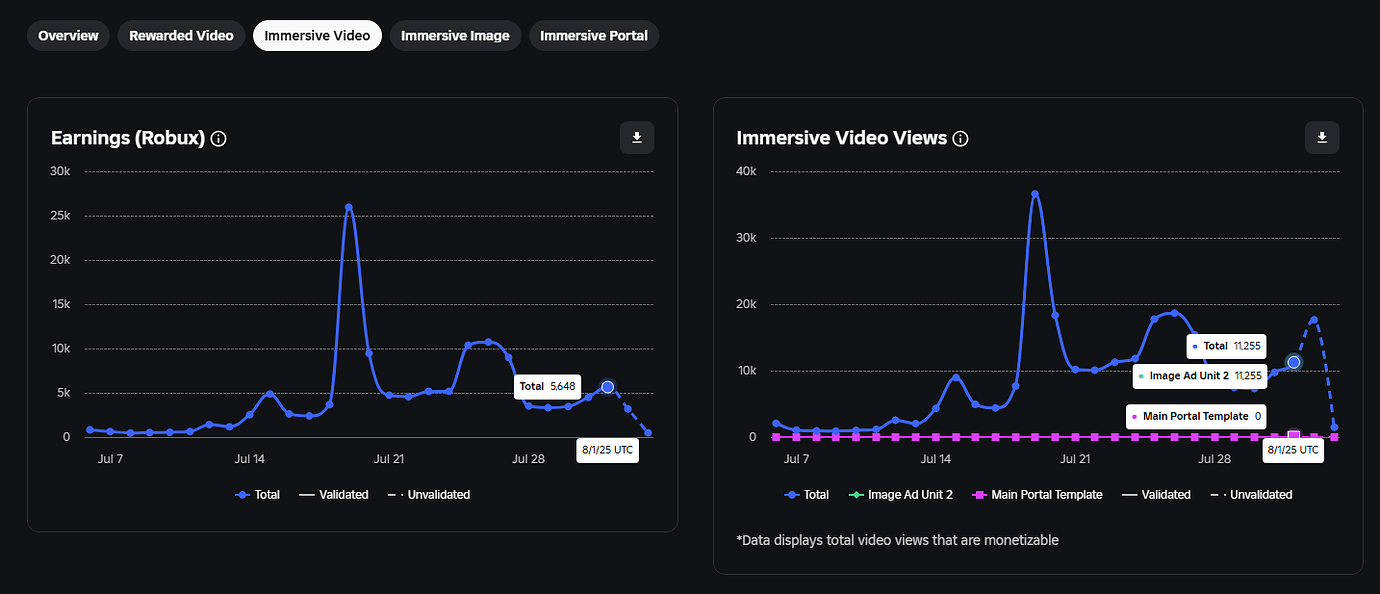
Task: Select the highlighted 5,648 point on Earnings chart
Action: 607,387
